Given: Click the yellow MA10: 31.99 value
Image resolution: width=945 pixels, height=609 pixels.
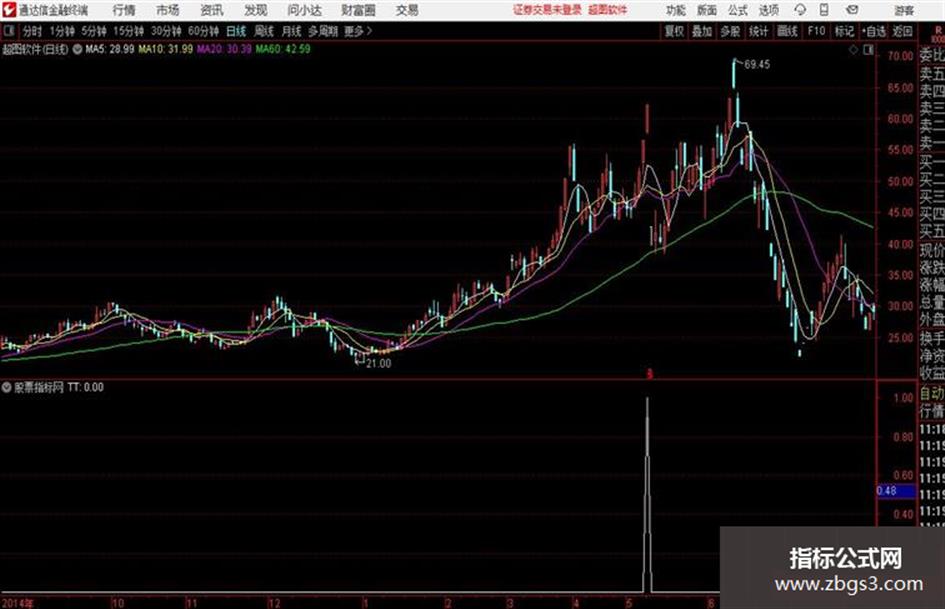Looking at the screenshot, I should click(x=166, y=49).
